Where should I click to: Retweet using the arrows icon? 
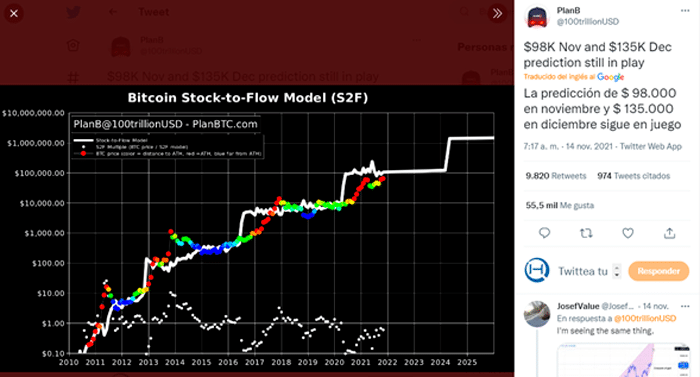click(586, 233)
